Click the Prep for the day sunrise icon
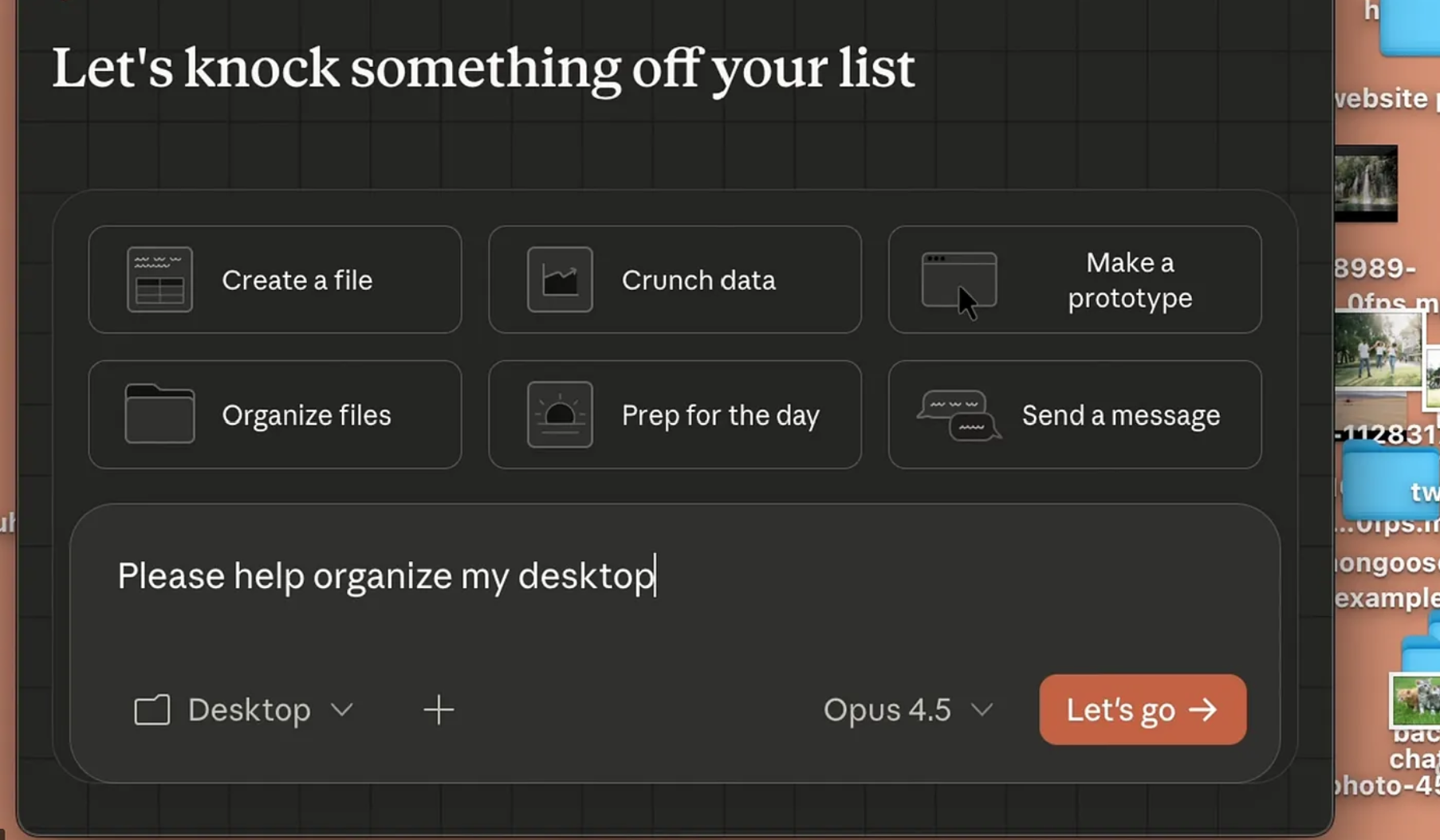Viewport: 1440px width, 840px height. click(560, 414)
